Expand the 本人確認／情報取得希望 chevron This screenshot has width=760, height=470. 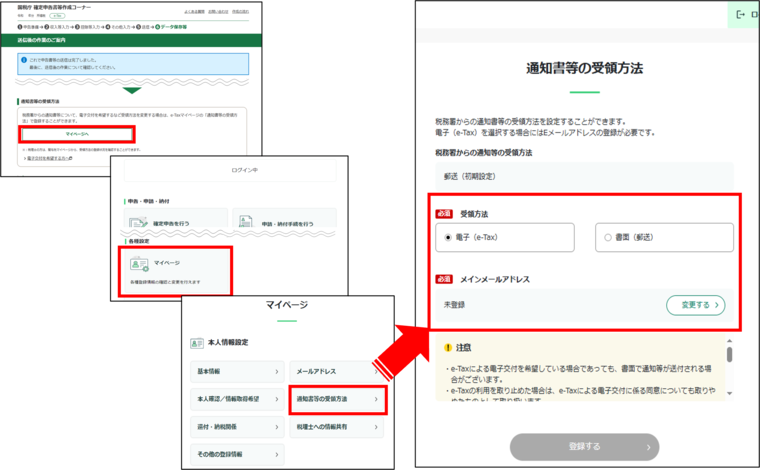tap(277, 399)
